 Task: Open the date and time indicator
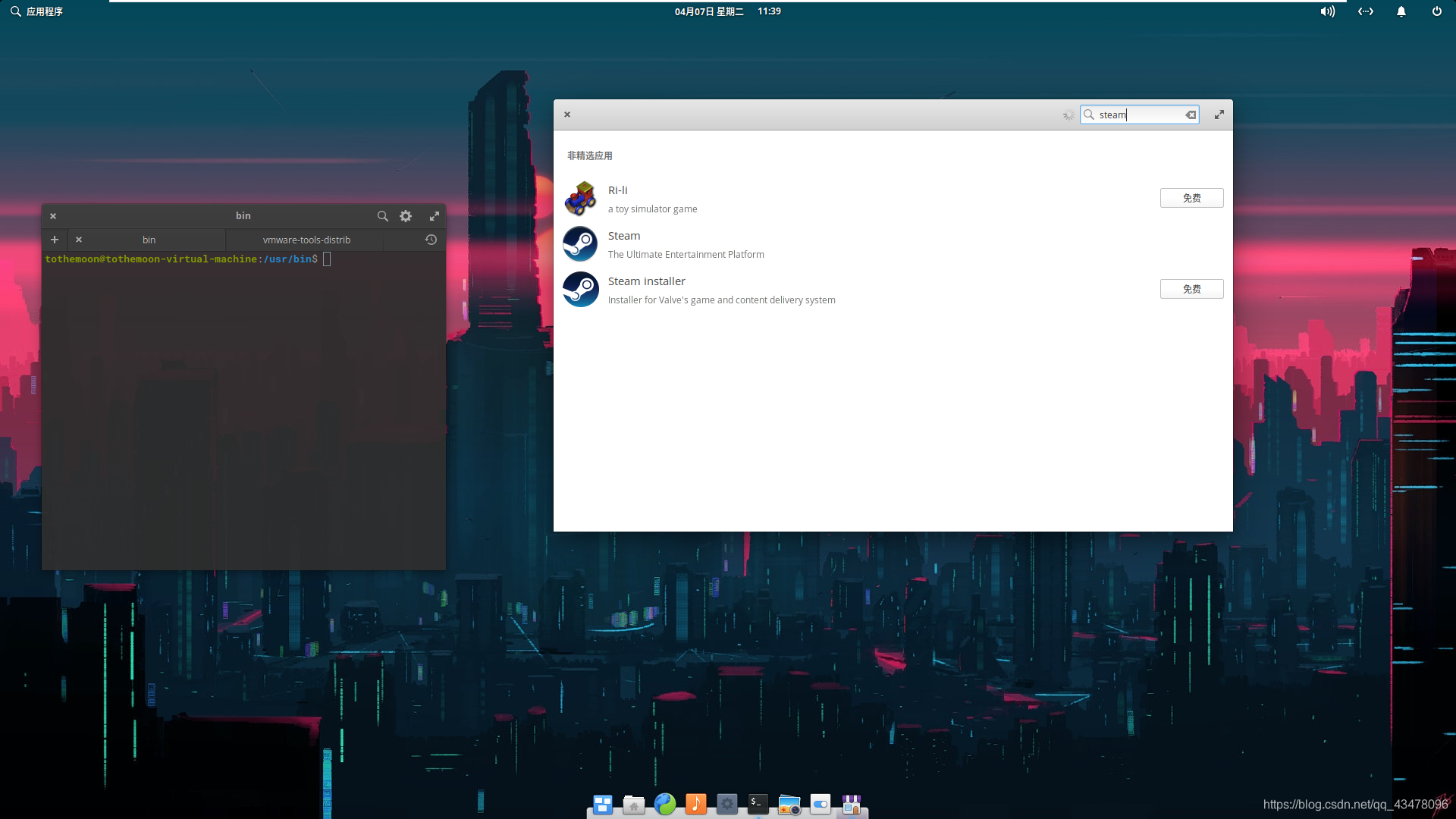pyautogui.click(x=727, y=11)
